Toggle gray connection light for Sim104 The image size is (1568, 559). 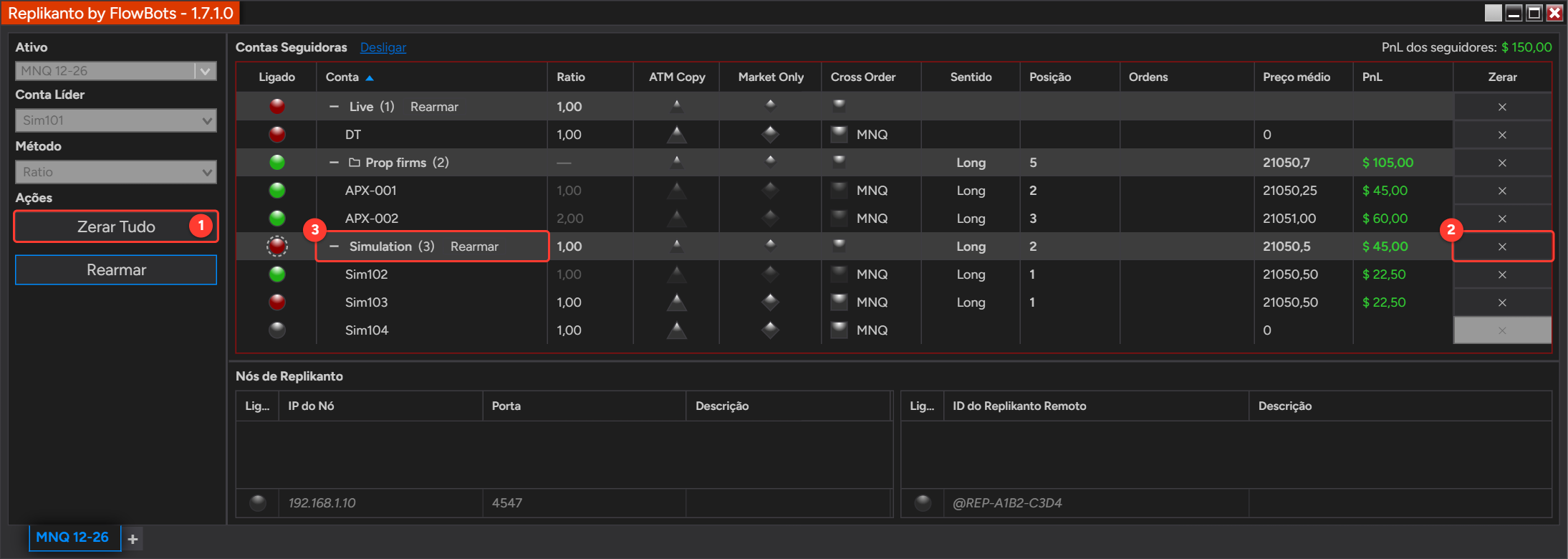(277, 330)
